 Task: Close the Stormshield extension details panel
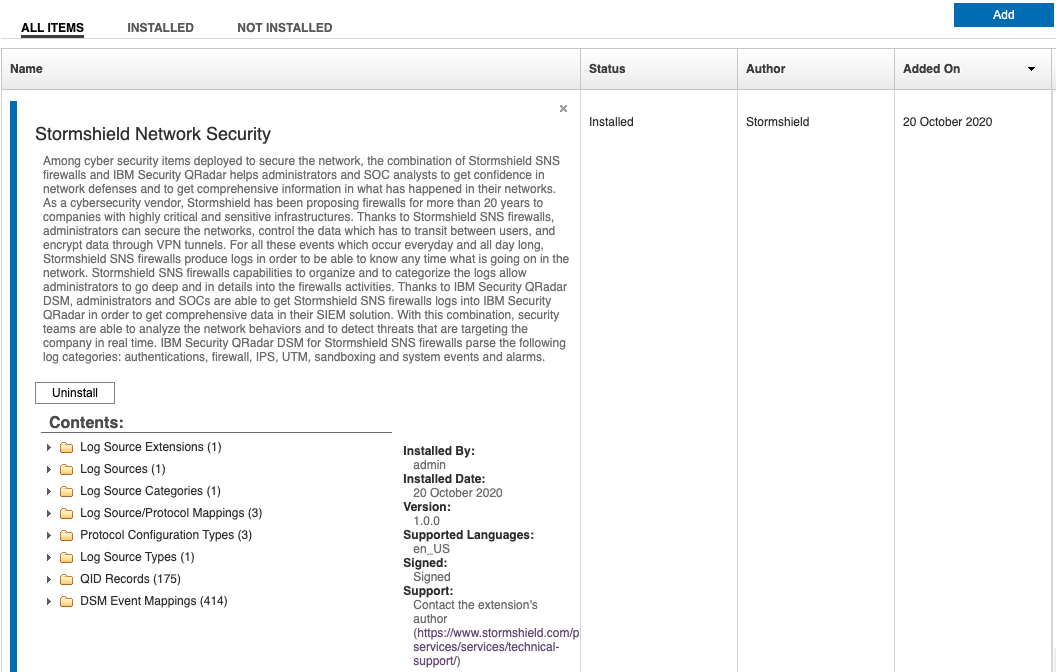pos(563,109)
